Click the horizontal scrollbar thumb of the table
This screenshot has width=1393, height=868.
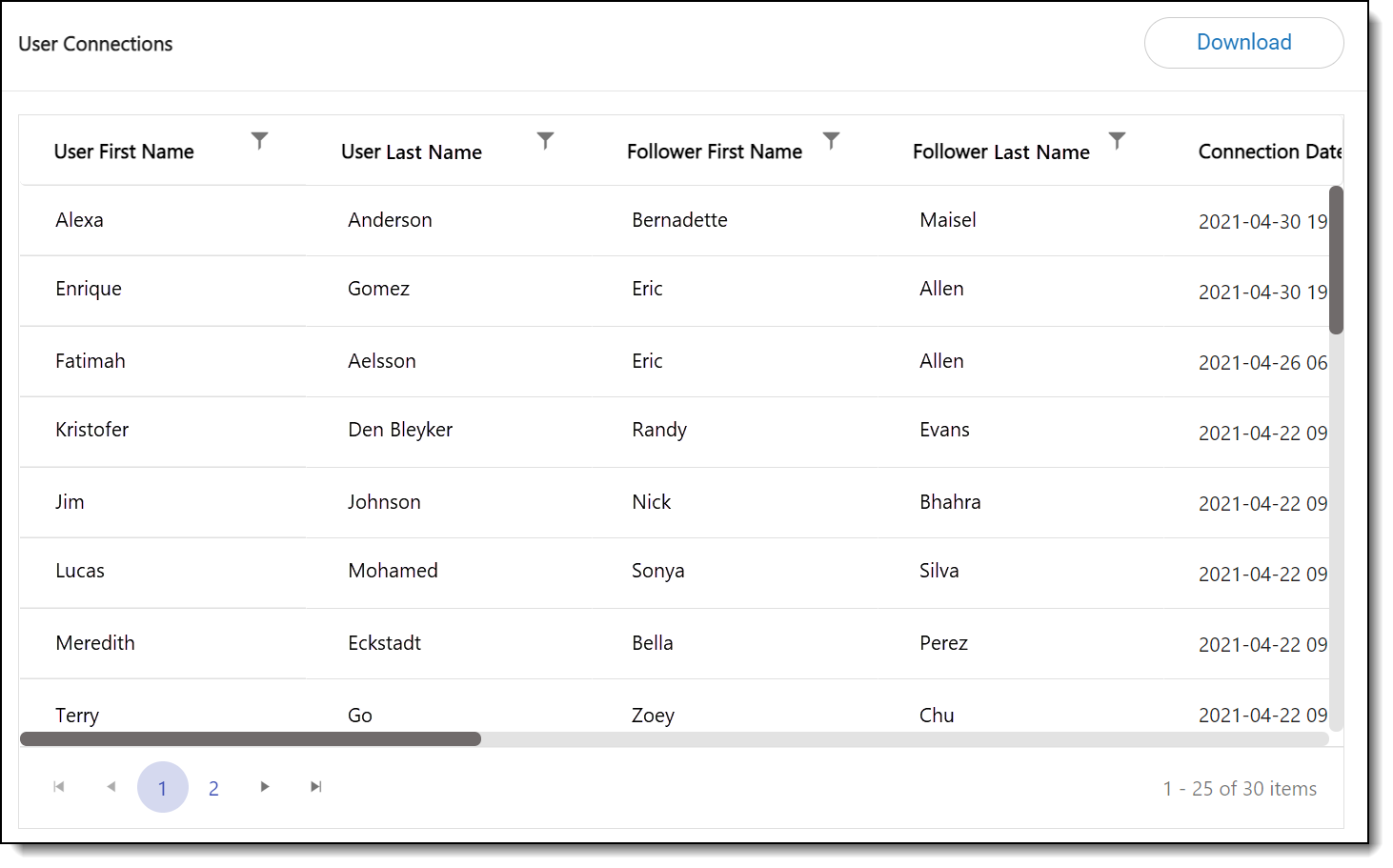click(251, 739)
